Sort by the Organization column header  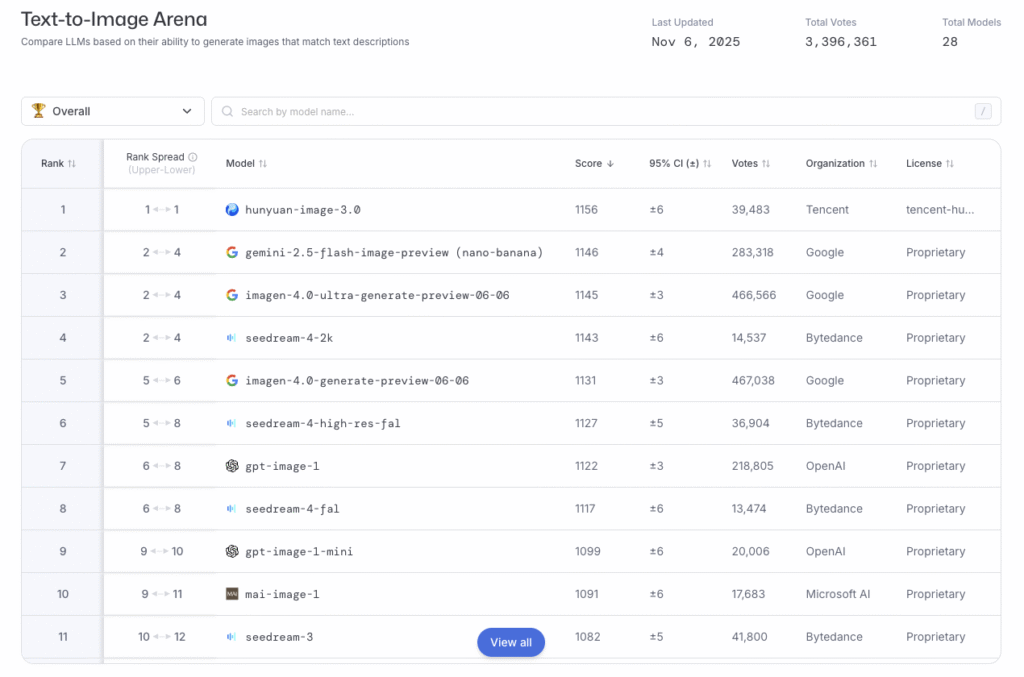click(x=841, y=164)
